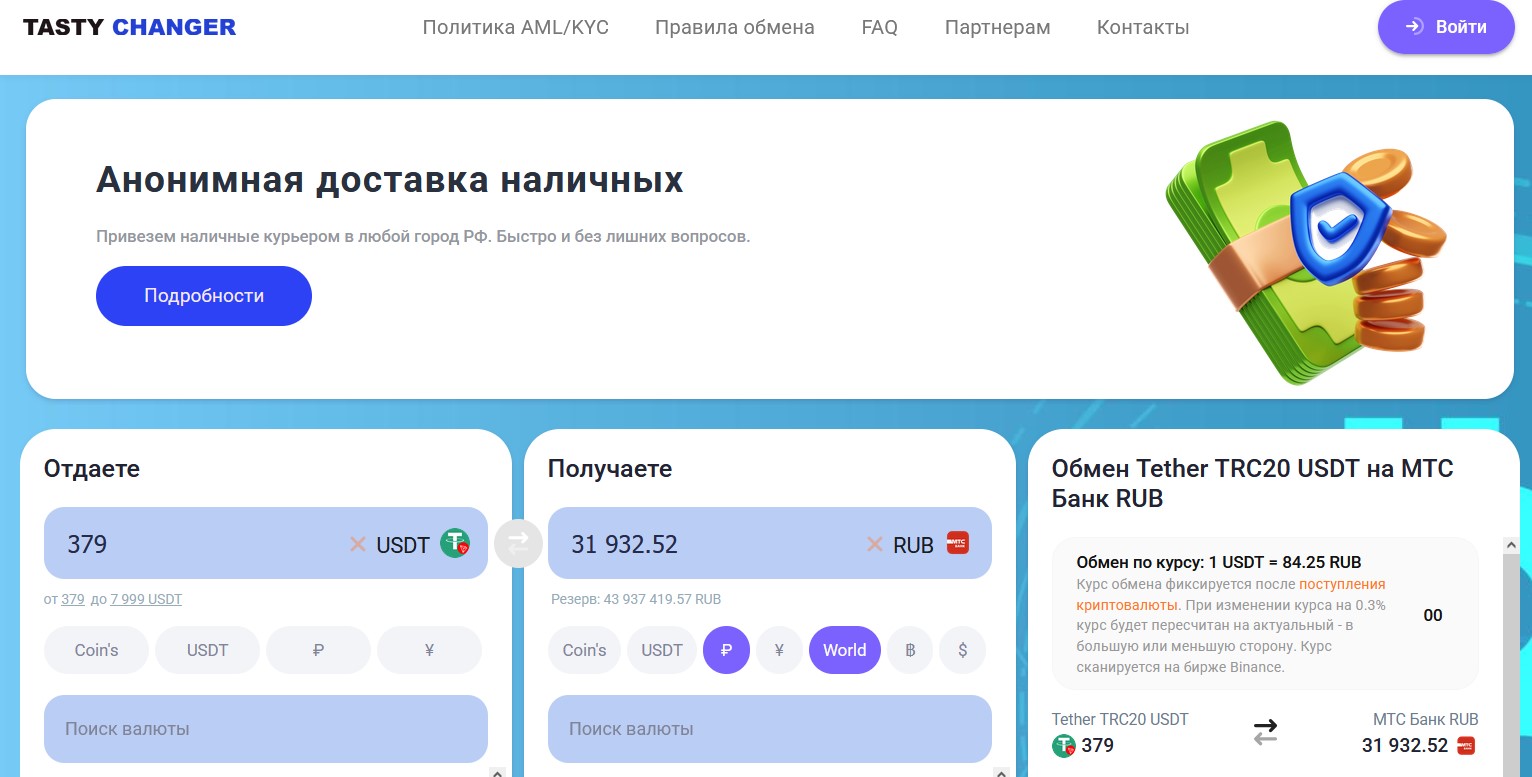Click the two-arrow exchange icon in summary
The height and width of the screenshot is (777, 1532).
point(1265,733)
